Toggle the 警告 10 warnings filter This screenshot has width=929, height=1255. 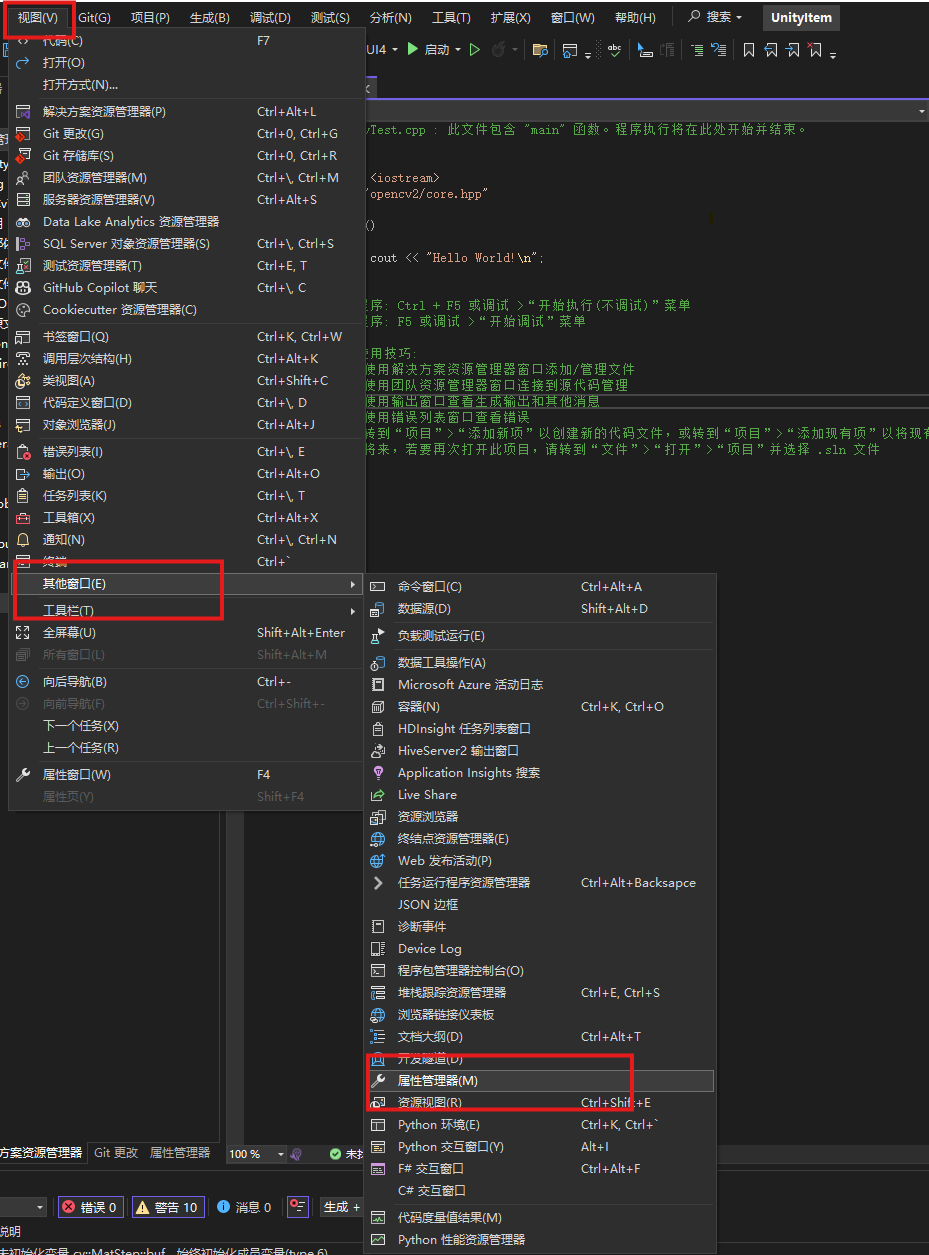coord(167,1207)
